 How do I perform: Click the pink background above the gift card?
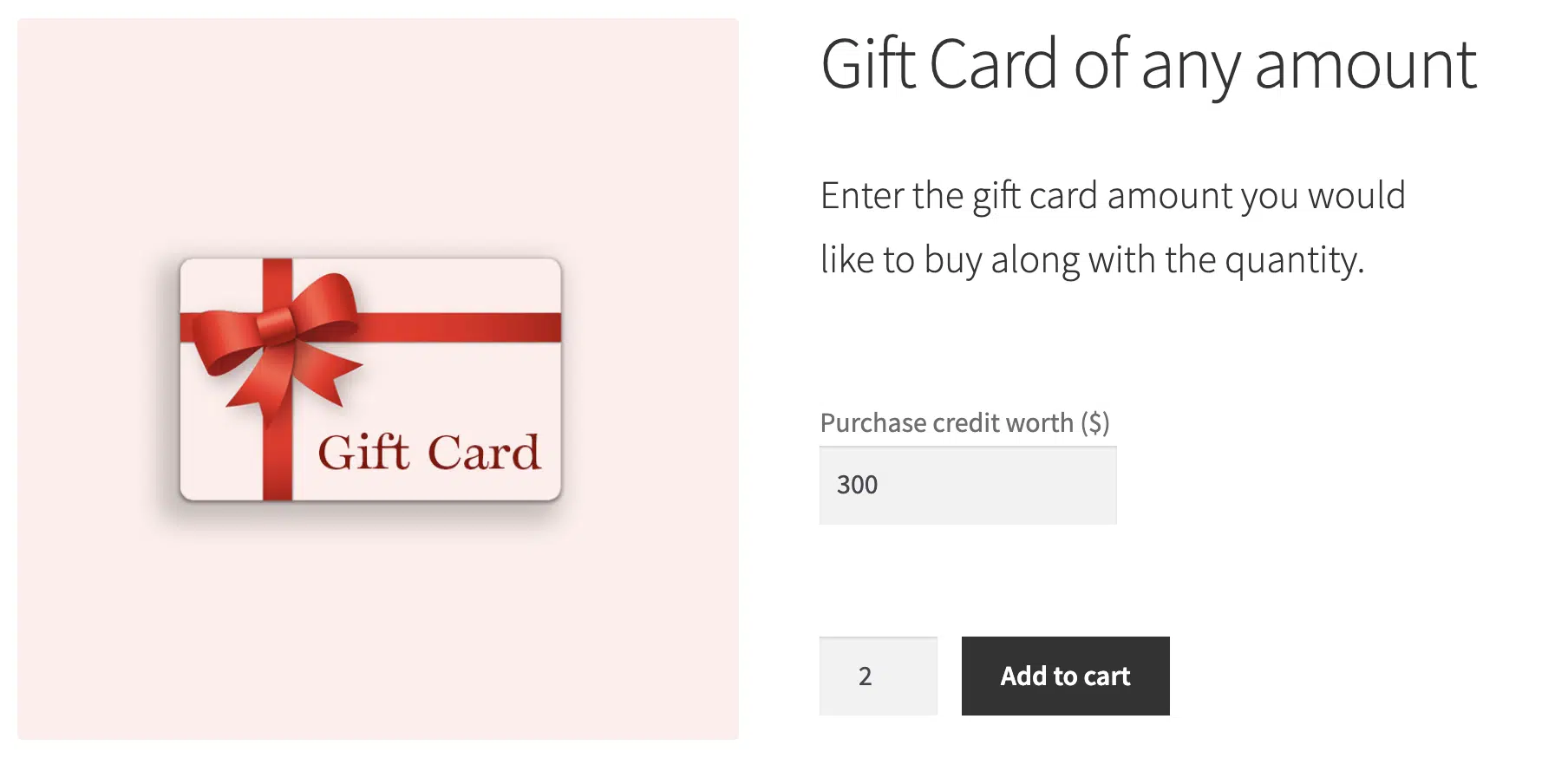(377, 130)
